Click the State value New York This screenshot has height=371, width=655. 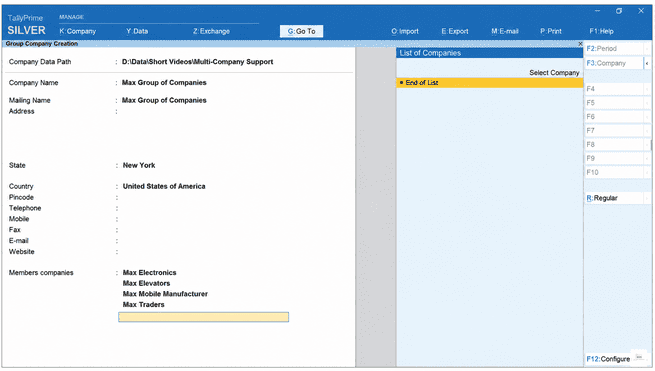click(x=139, y=165)
